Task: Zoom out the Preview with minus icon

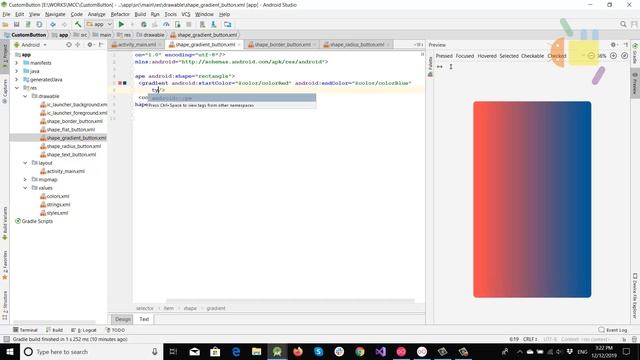Action: 591,56
